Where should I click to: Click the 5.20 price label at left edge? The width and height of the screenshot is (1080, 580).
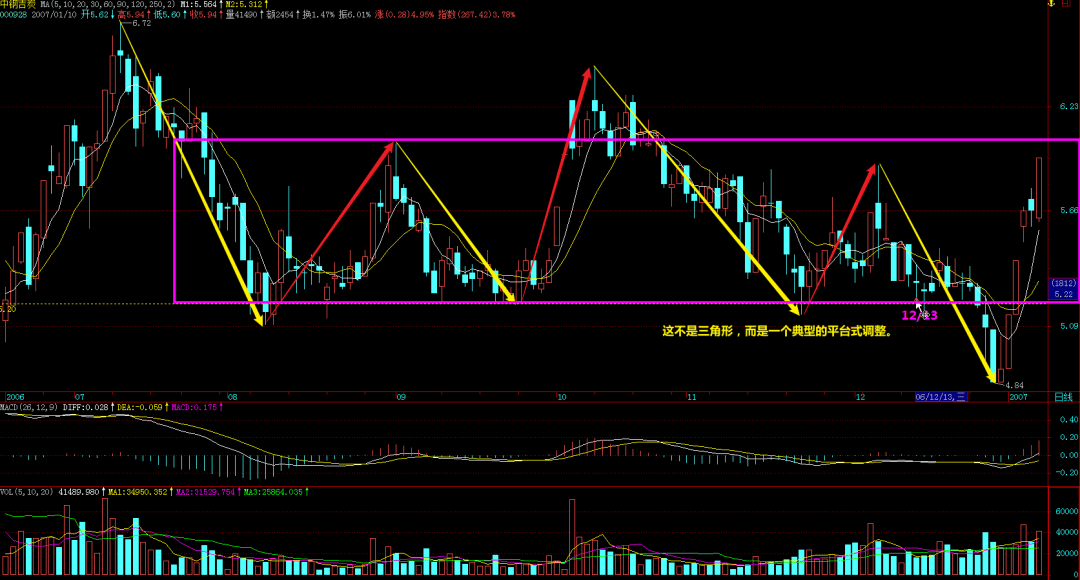point(8,309)
